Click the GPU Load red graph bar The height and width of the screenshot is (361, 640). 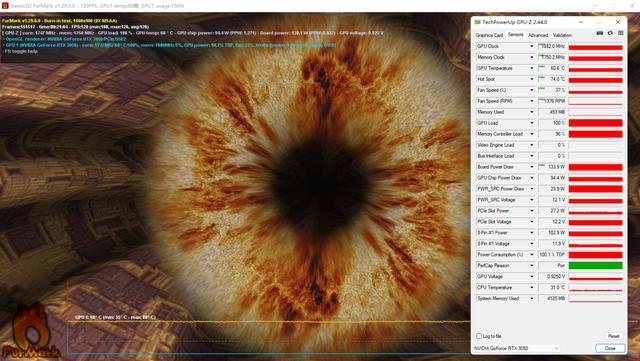(x=596, y=123)
